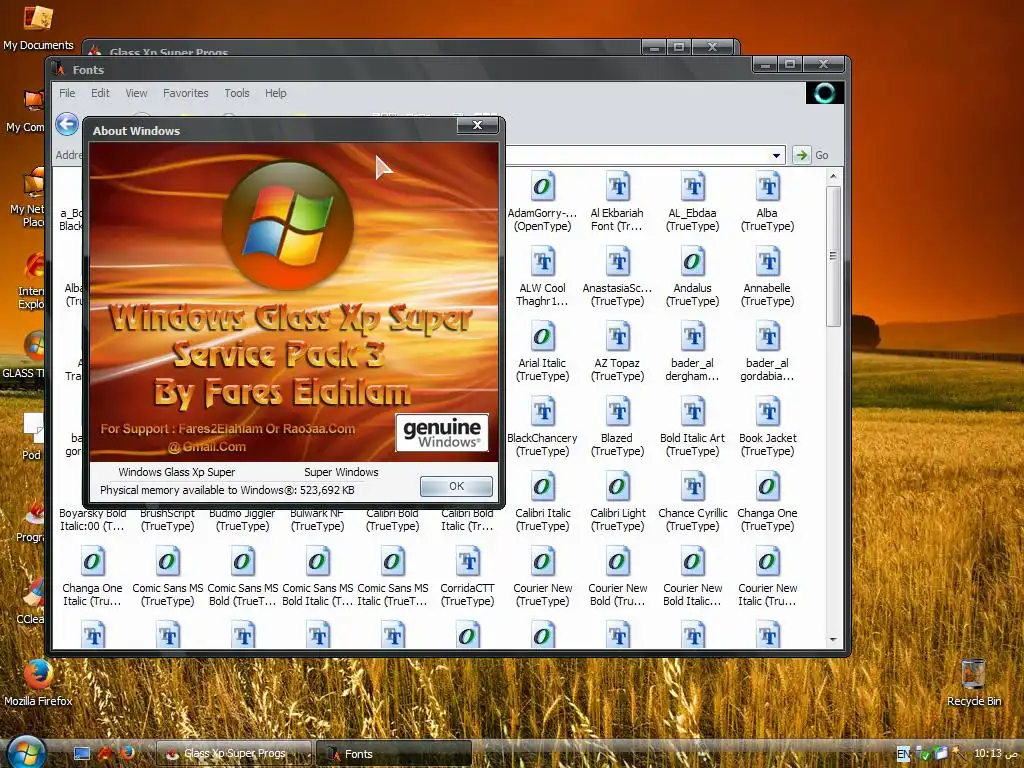The image size is (1024, 768).
Task: Click the Go button beside address bar
Action: pos(811,155)
